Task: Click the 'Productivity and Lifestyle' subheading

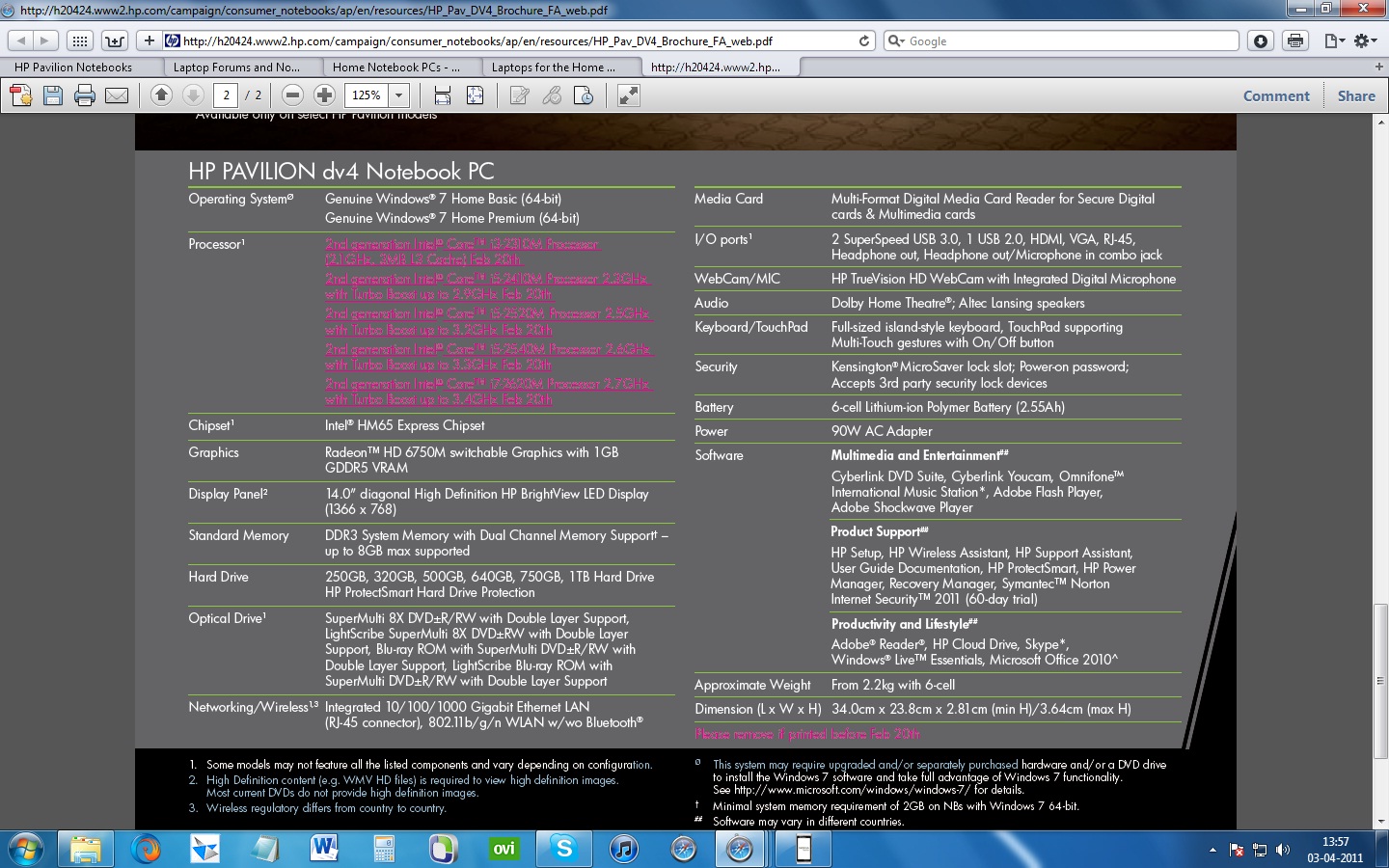Action: tap(905, 624)
